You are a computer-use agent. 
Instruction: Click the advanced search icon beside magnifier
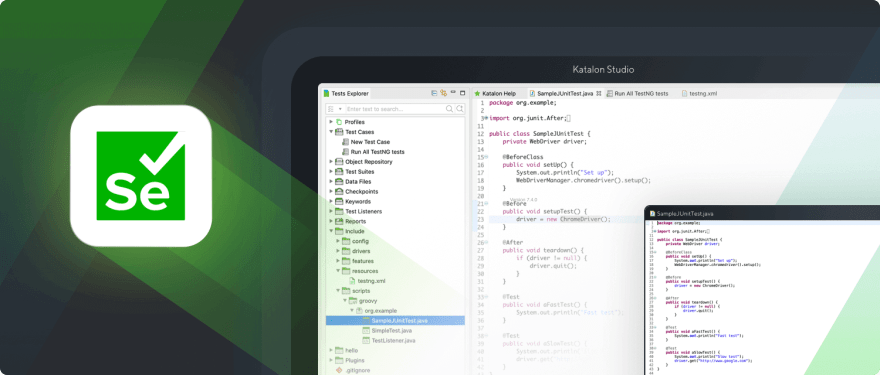(460, 109)
